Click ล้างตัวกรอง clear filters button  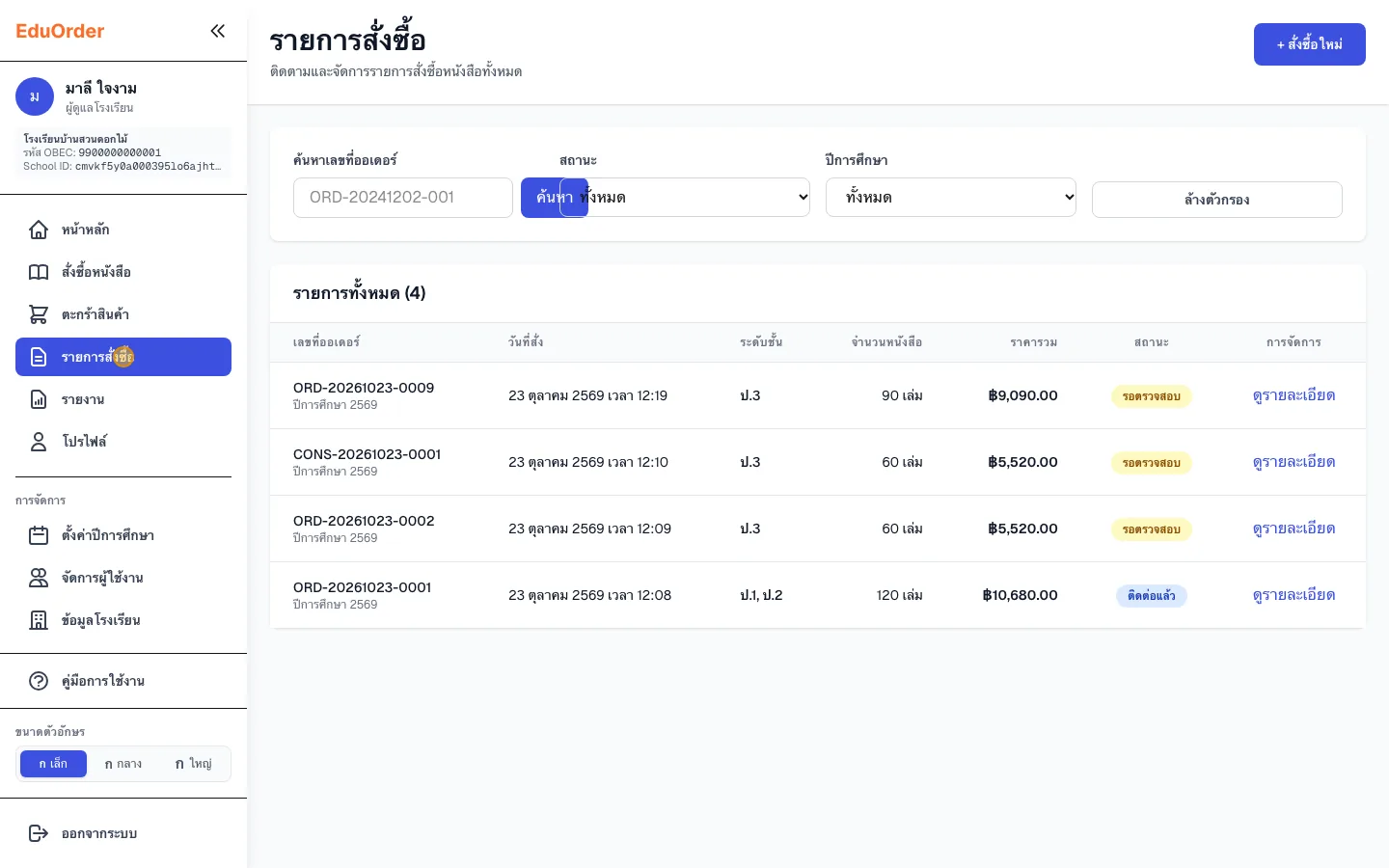tap(1217, 200)
